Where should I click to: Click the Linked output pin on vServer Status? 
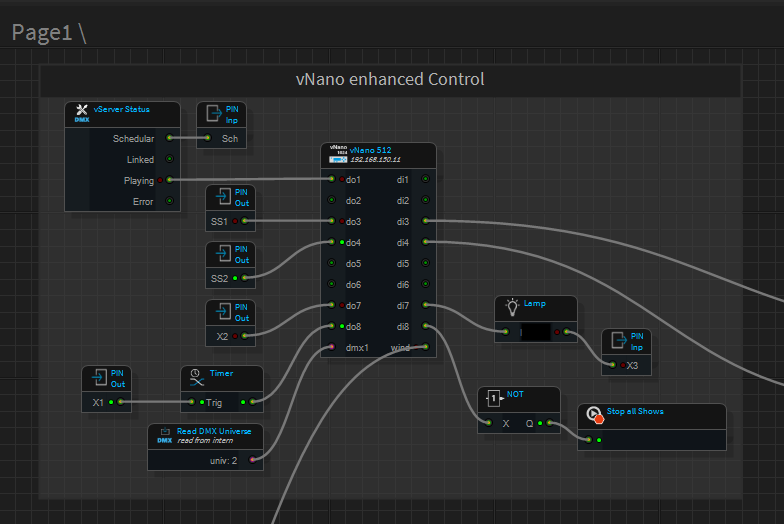coord(169,159)
